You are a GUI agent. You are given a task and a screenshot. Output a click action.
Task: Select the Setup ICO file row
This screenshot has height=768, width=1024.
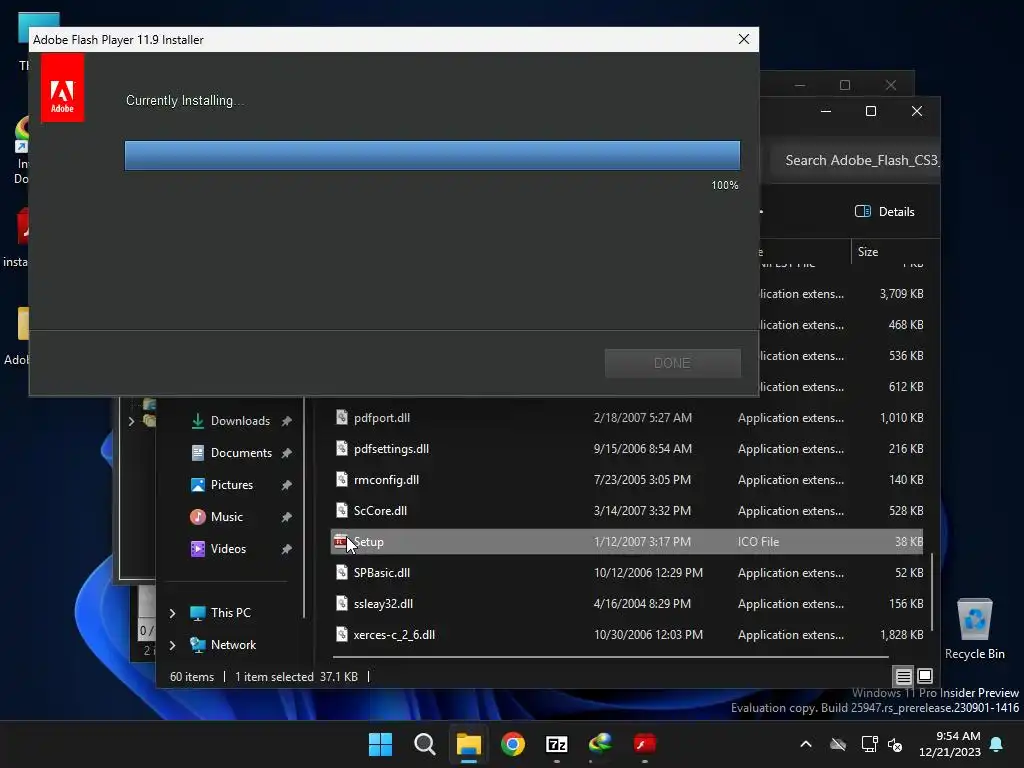coord(627,542)
